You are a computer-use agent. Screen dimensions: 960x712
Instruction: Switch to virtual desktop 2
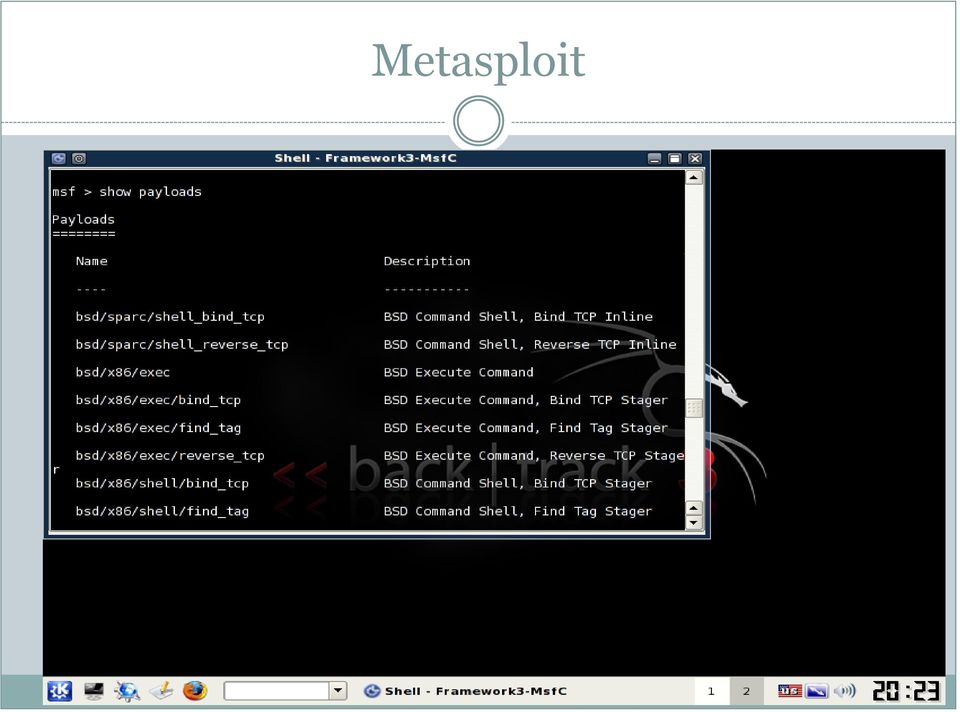[x=746, y=691]
